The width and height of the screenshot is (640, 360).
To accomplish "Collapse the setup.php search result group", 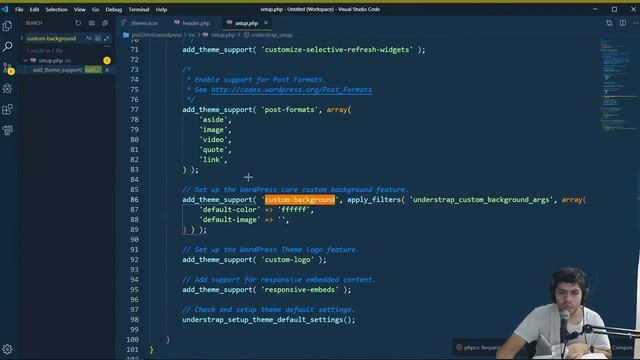I will [25, 60].
